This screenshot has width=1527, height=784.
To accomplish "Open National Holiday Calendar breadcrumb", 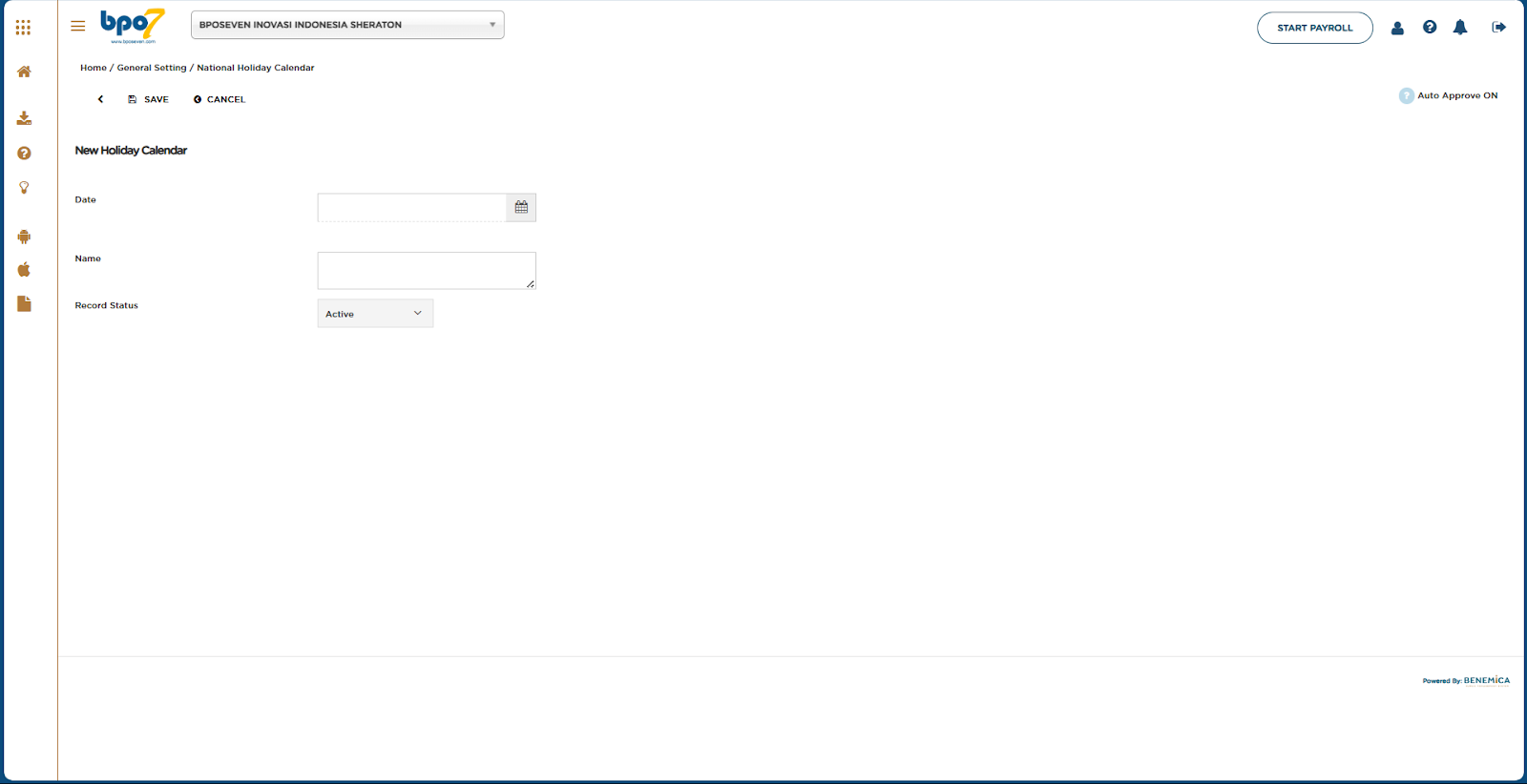I will pyautogui.click(x=256, y=68).
